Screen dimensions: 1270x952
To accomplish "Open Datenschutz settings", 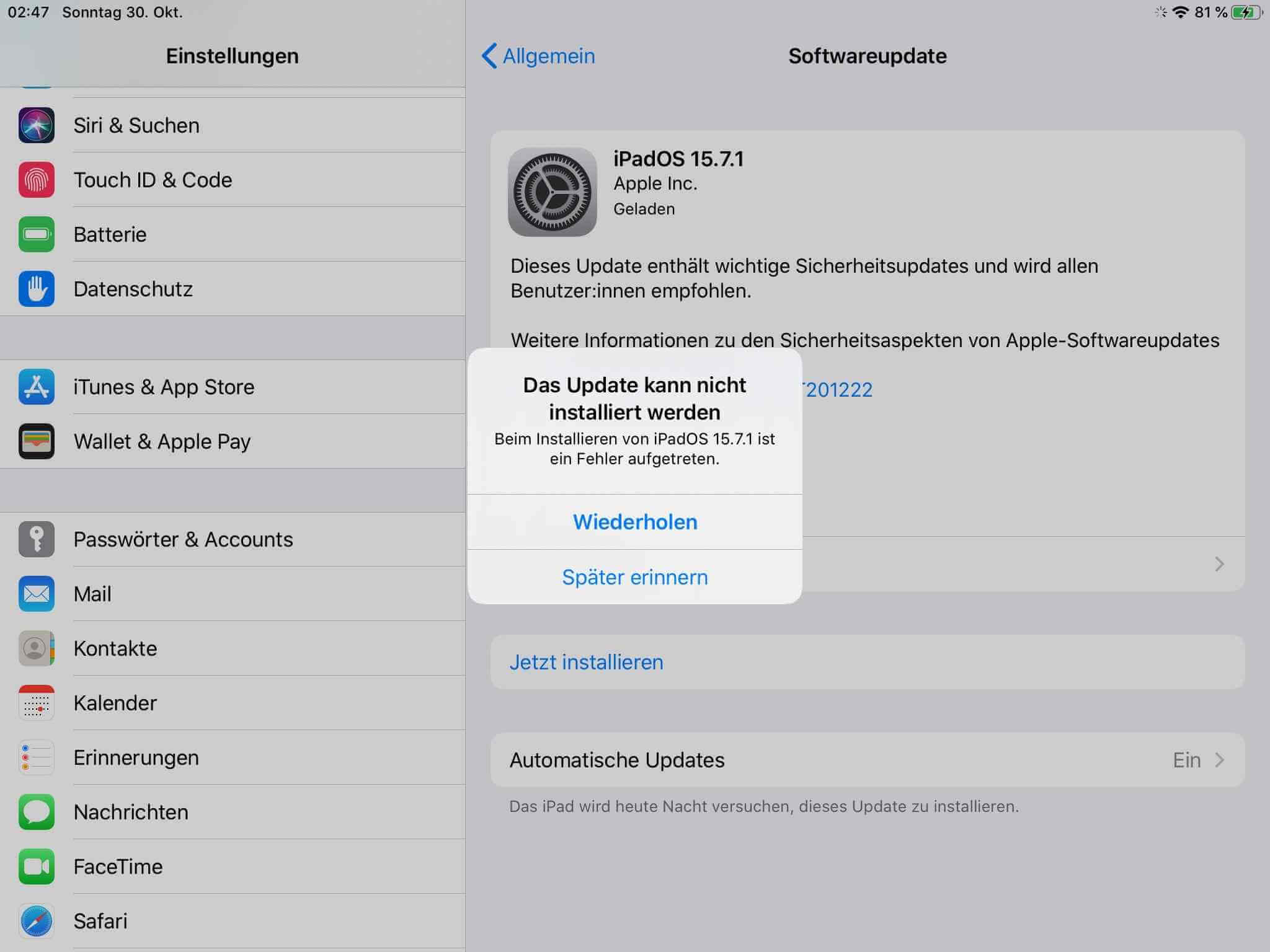I will tap(233, 289).
